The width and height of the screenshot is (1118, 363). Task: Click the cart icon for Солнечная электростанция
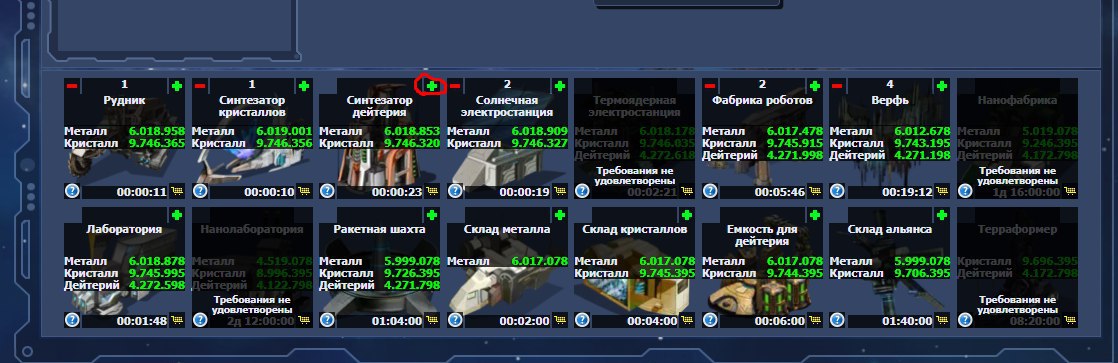[560, 191]
